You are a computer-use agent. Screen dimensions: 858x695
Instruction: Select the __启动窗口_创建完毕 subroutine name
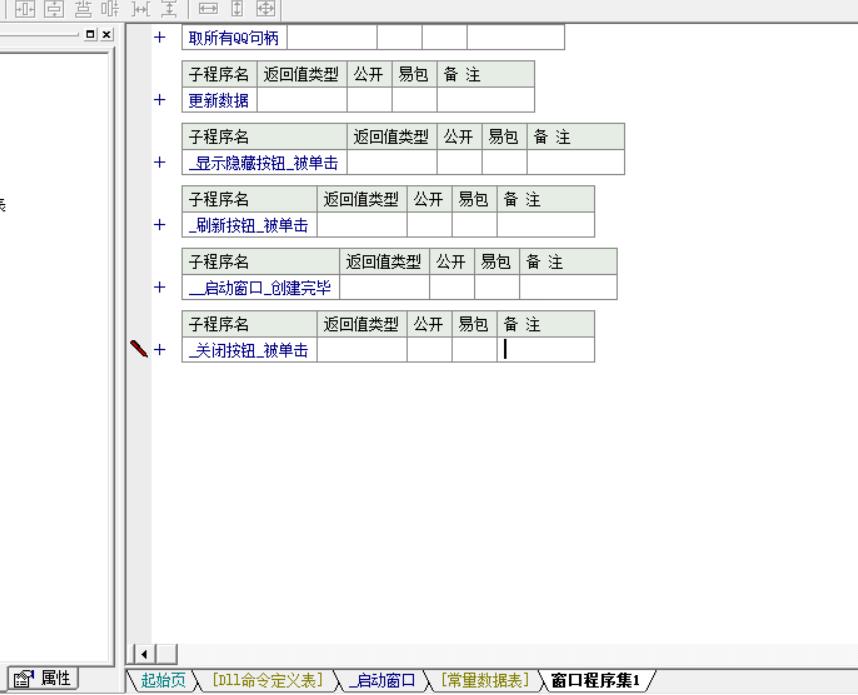click(x=260, y=287)
